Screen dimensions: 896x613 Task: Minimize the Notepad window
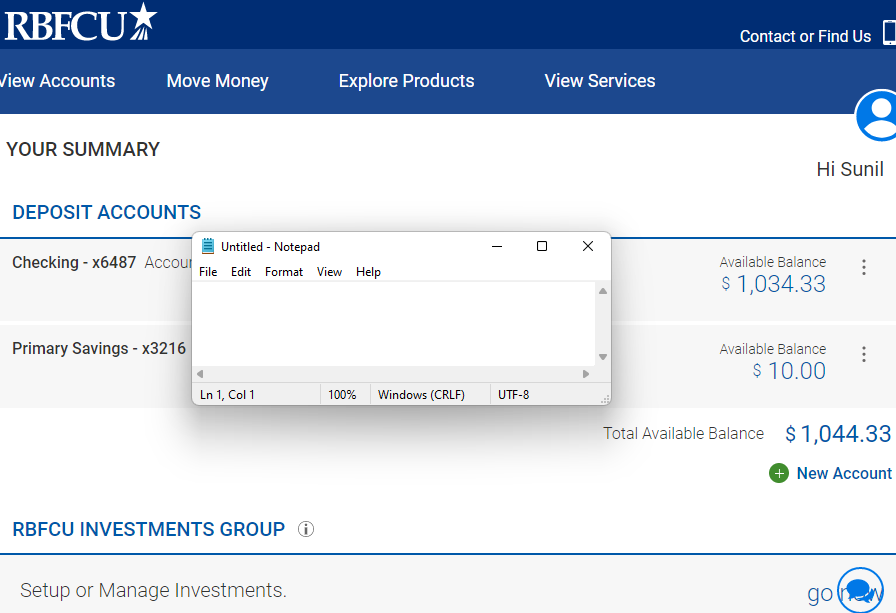[497, 246]
